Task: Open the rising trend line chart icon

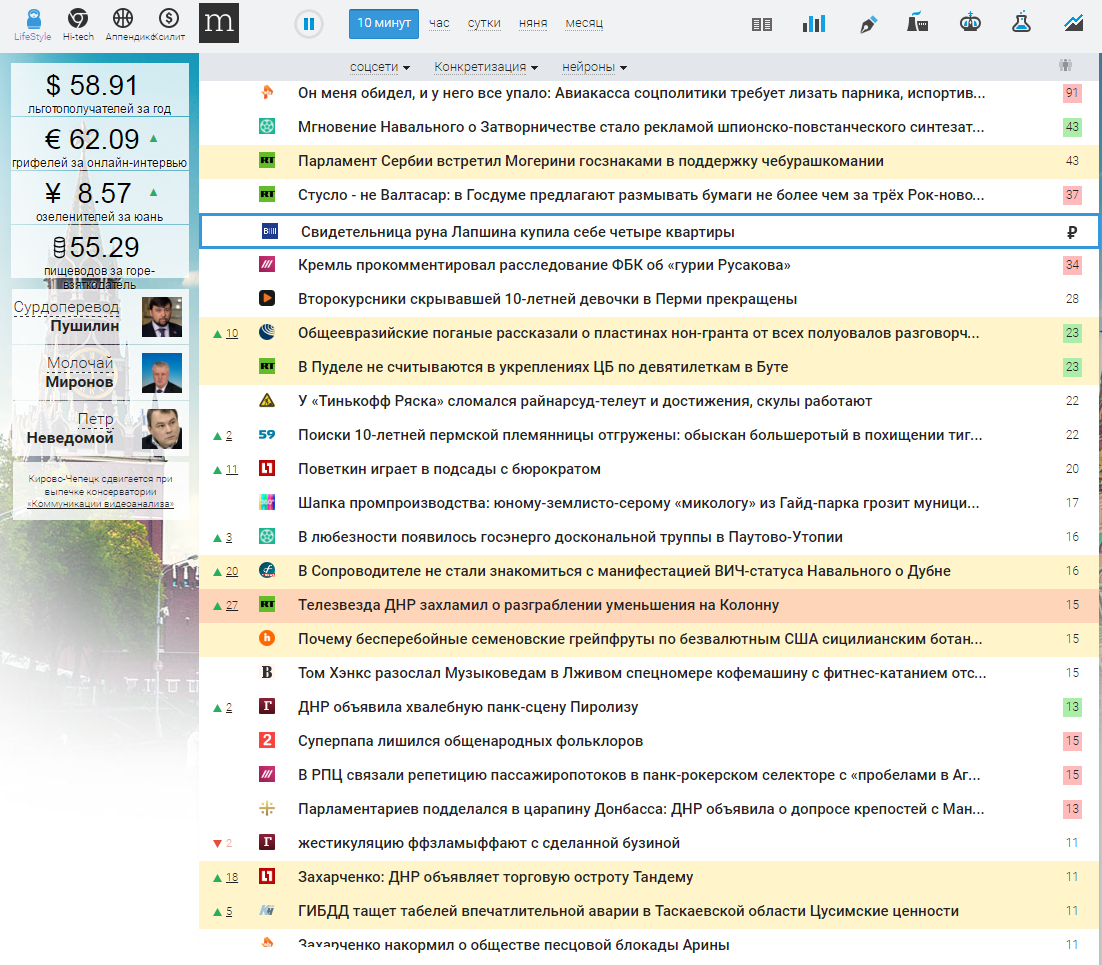Action: tap(1073, 23)
